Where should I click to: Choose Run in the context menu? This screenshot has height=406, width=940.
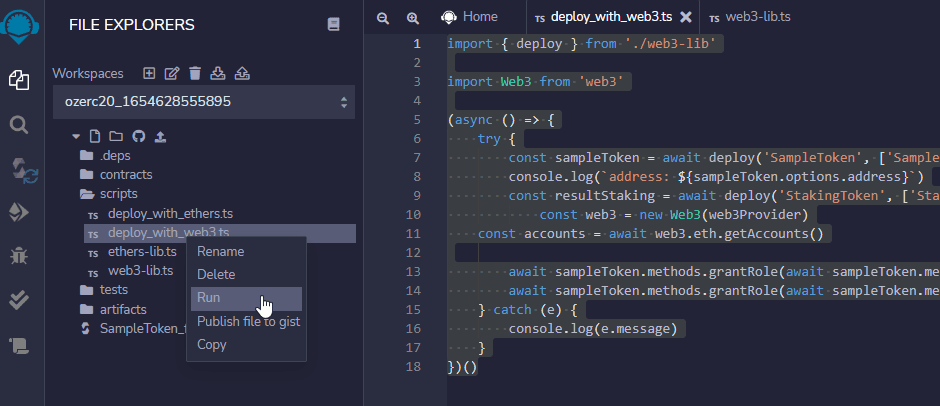click(x=246, y=298)
